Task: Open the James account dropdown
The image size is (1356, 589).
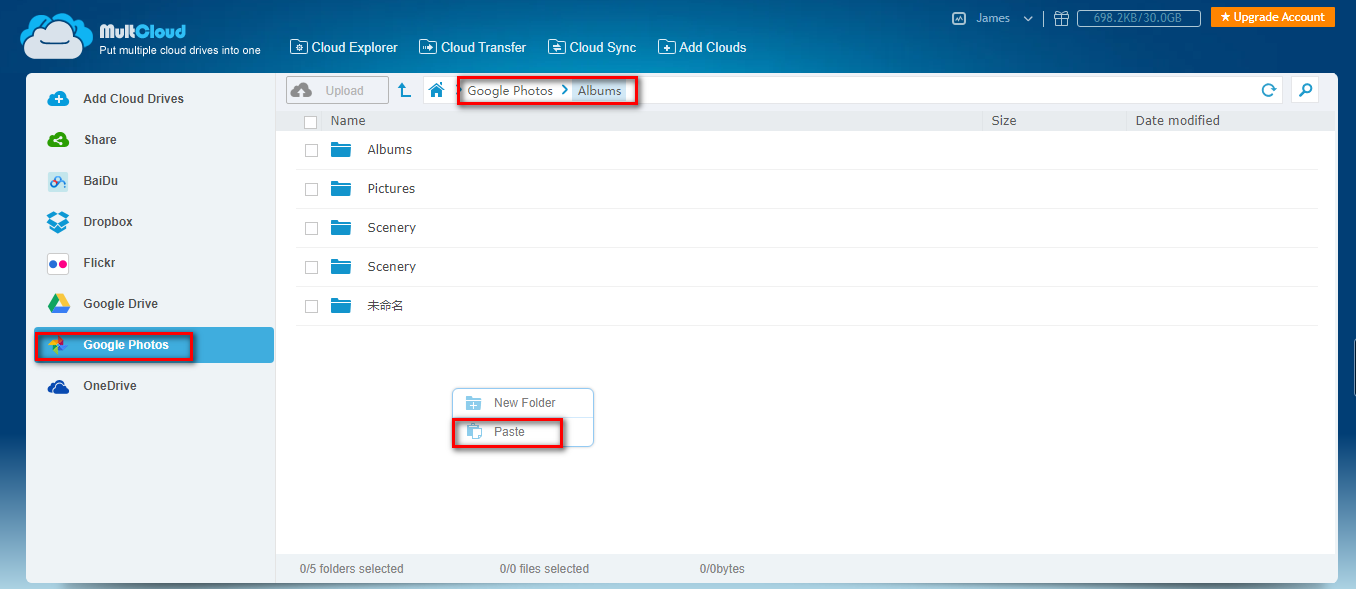Action: coord(1004,18)
